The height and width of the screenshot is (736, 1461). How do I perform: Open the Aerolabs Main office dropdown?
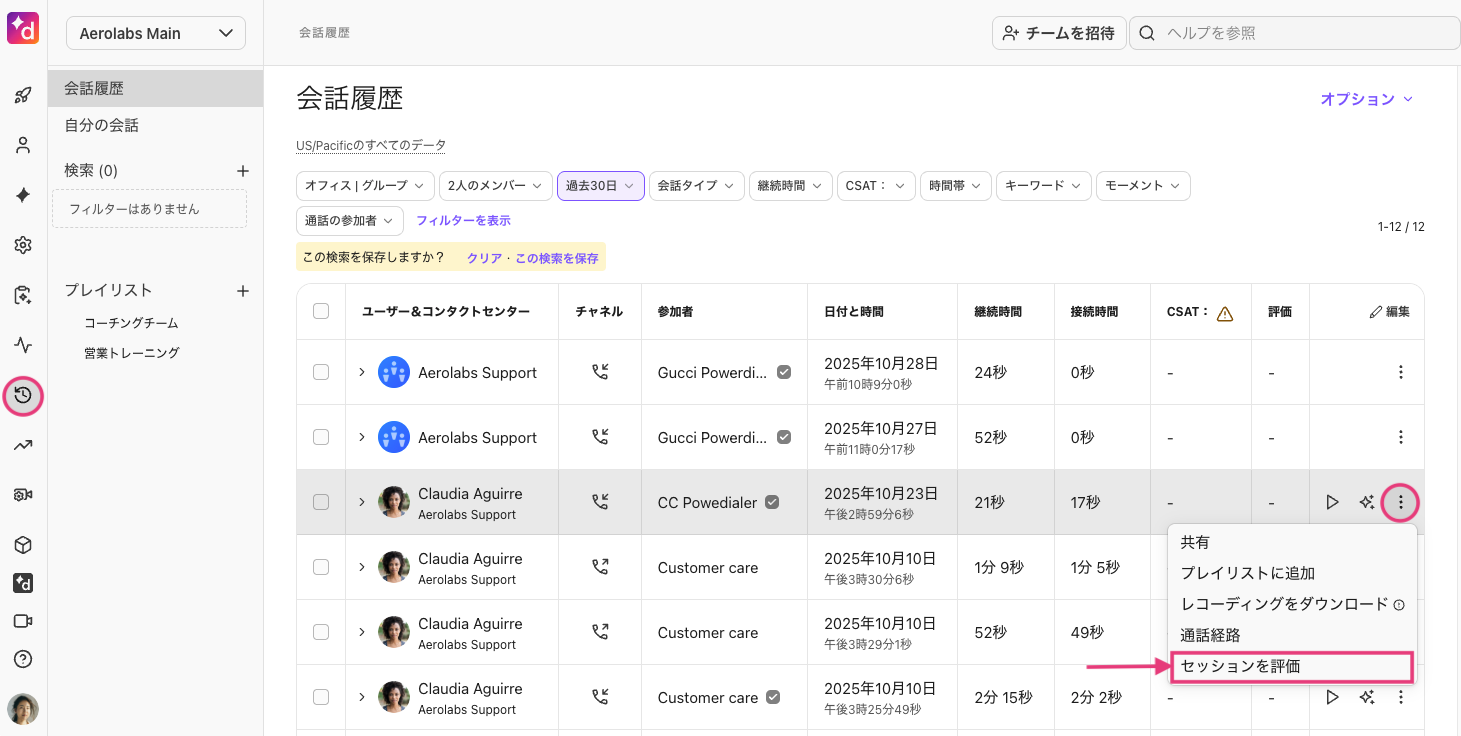[156, 33]
